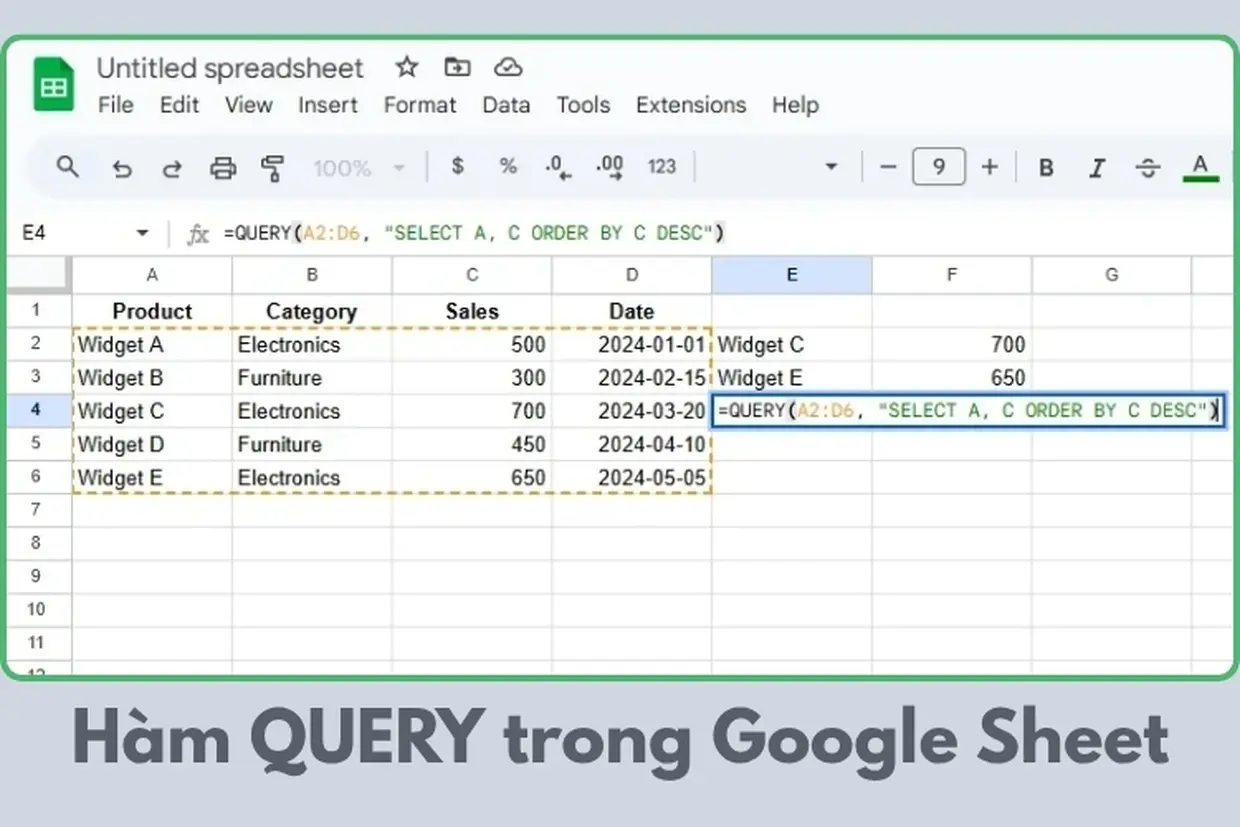Click the Undo arrow
The height and width of the screenshot is (827, 1240).
[122, 168]
